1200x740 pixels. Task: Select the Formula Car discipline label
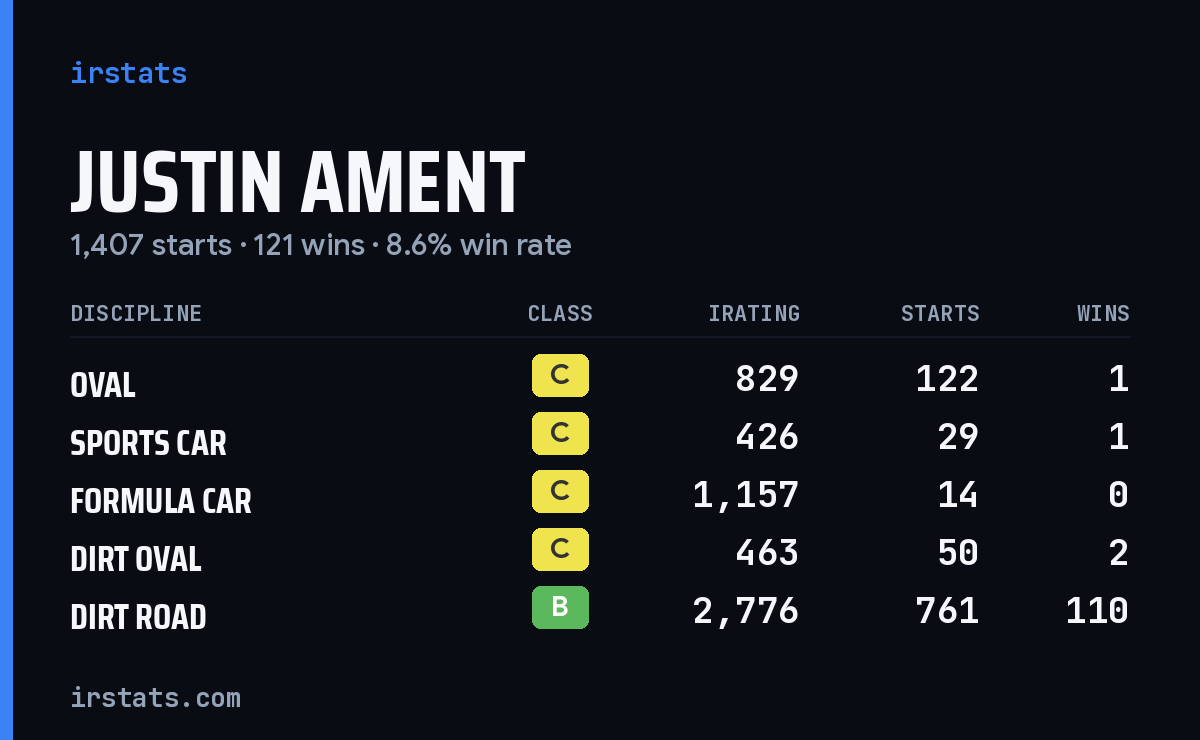[161, 501]
